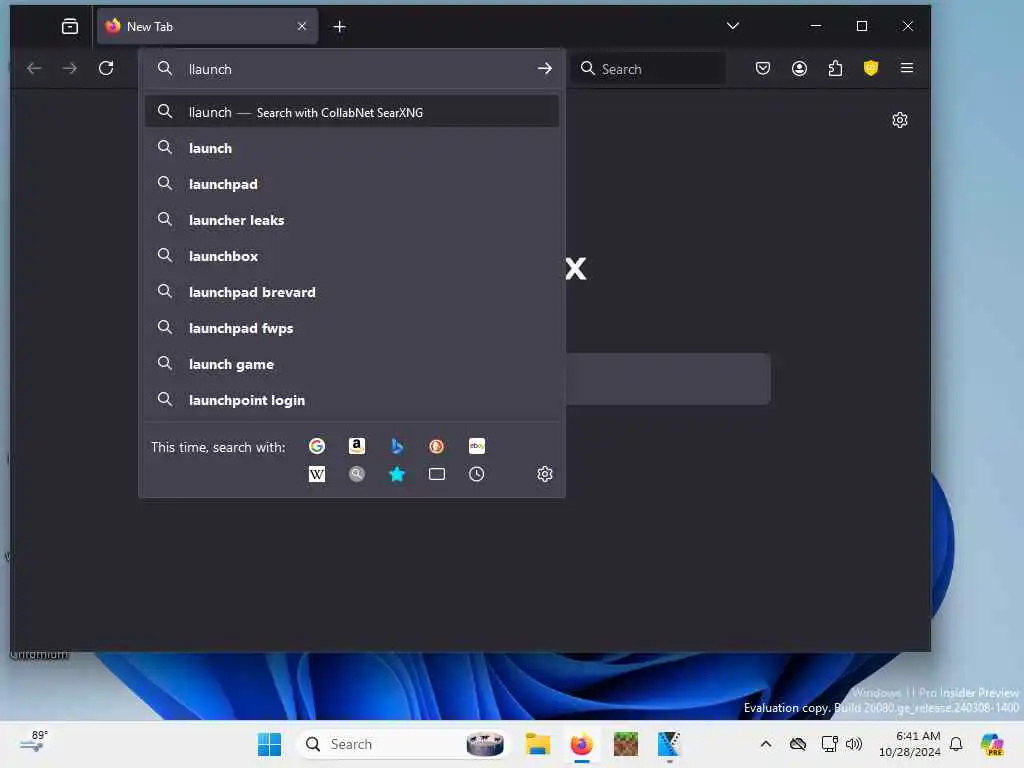Choose the 'launchpoint login' suggestion

(352, 400)
